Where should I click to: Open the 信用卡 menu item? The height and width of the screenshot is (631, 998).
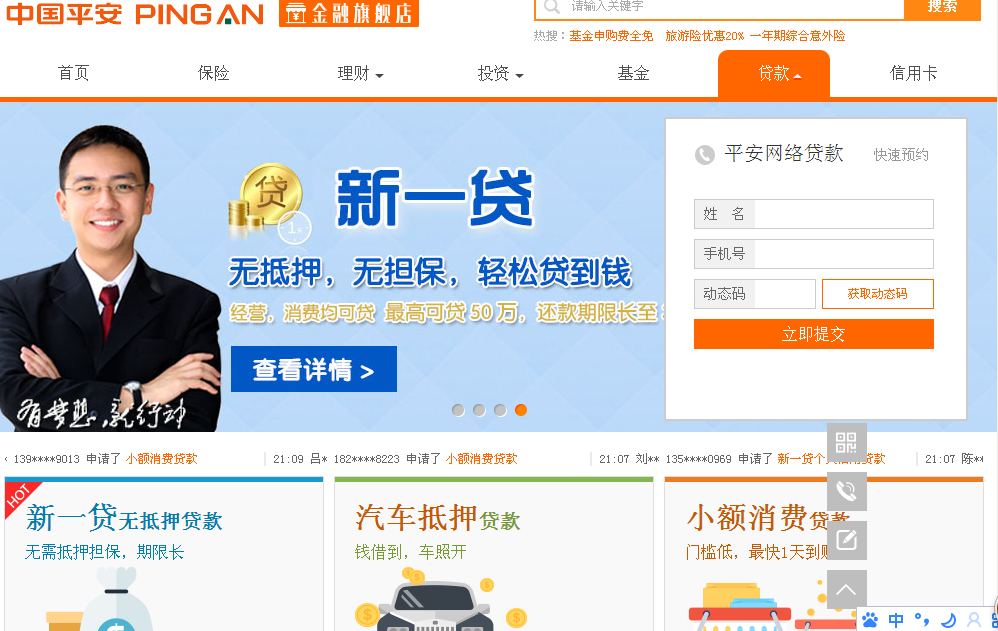point(913,74)
